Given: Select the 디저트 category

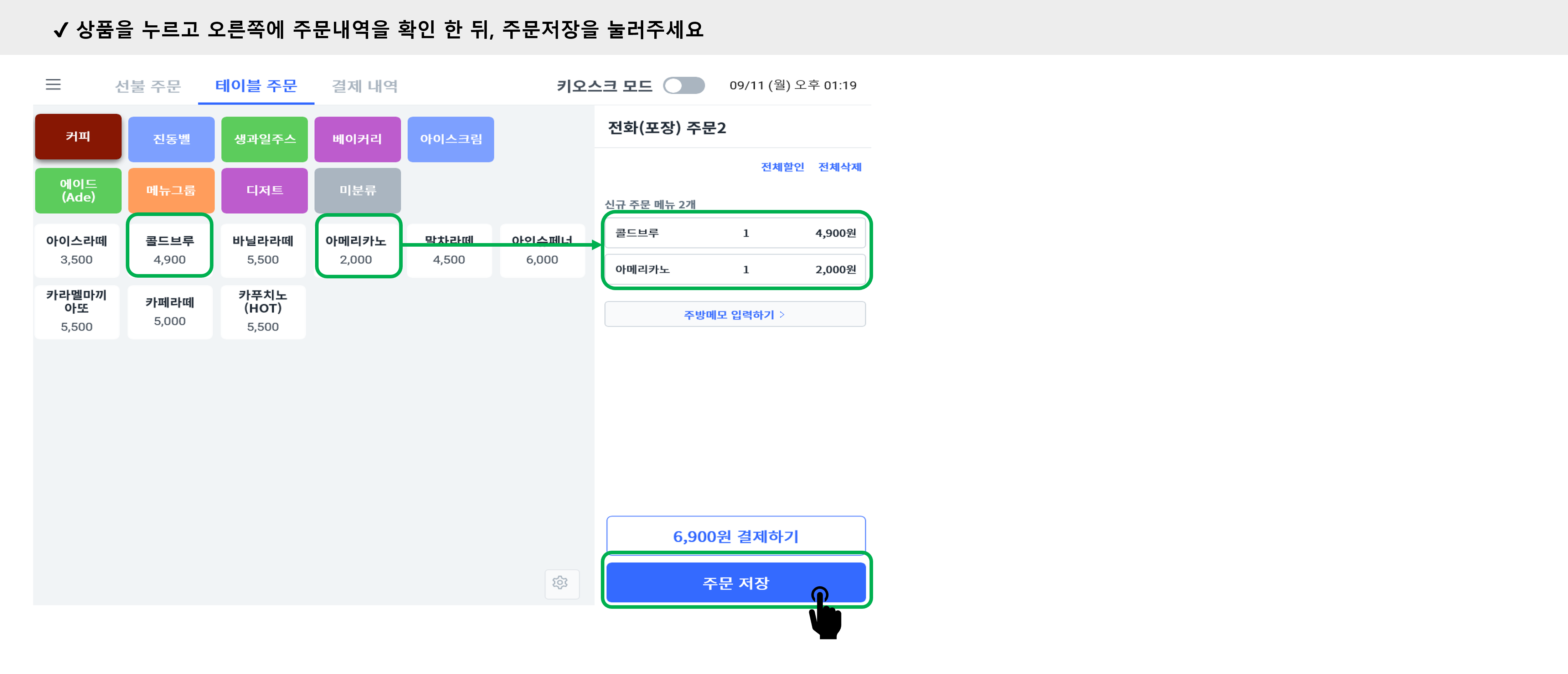Looking at the screenshot, I should click(264, 190).
